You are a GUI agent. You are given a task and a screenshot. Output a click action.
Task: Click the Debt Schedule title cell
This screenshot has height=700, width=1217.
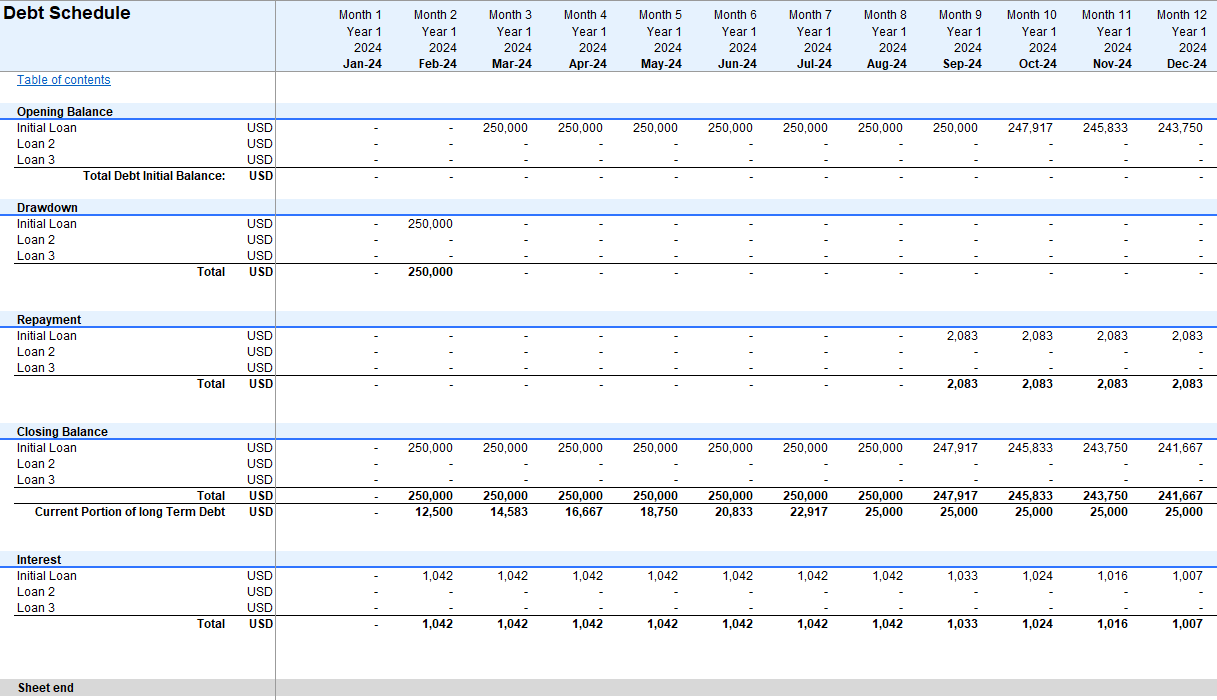click(x=67, y=14)
